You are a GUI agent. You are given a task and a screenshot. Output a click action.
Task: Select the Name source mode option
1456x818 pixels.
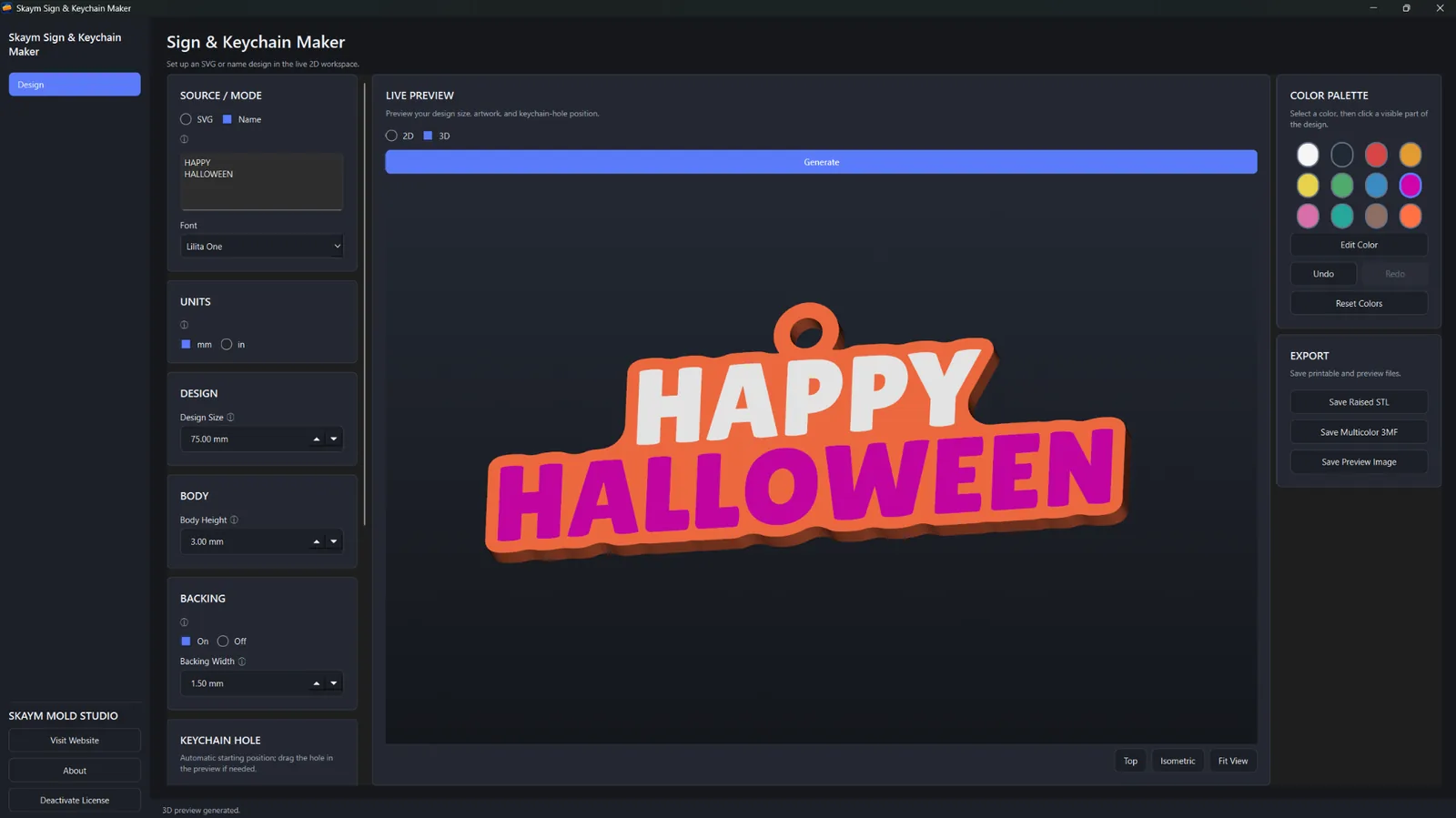coord(227,119)
